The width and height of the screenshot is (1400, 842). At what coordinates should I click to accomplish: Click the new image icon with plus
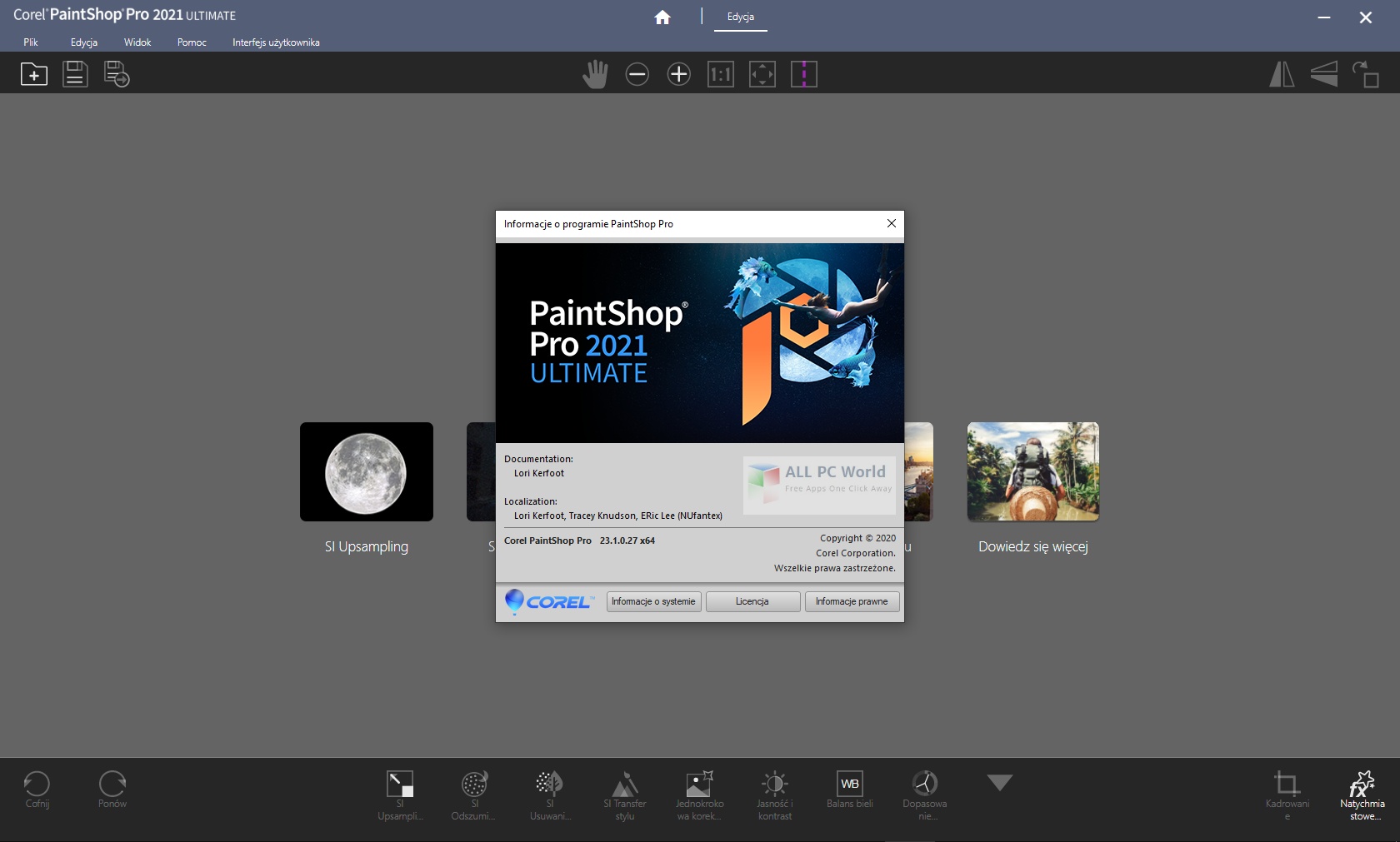[x=34, y=74]
